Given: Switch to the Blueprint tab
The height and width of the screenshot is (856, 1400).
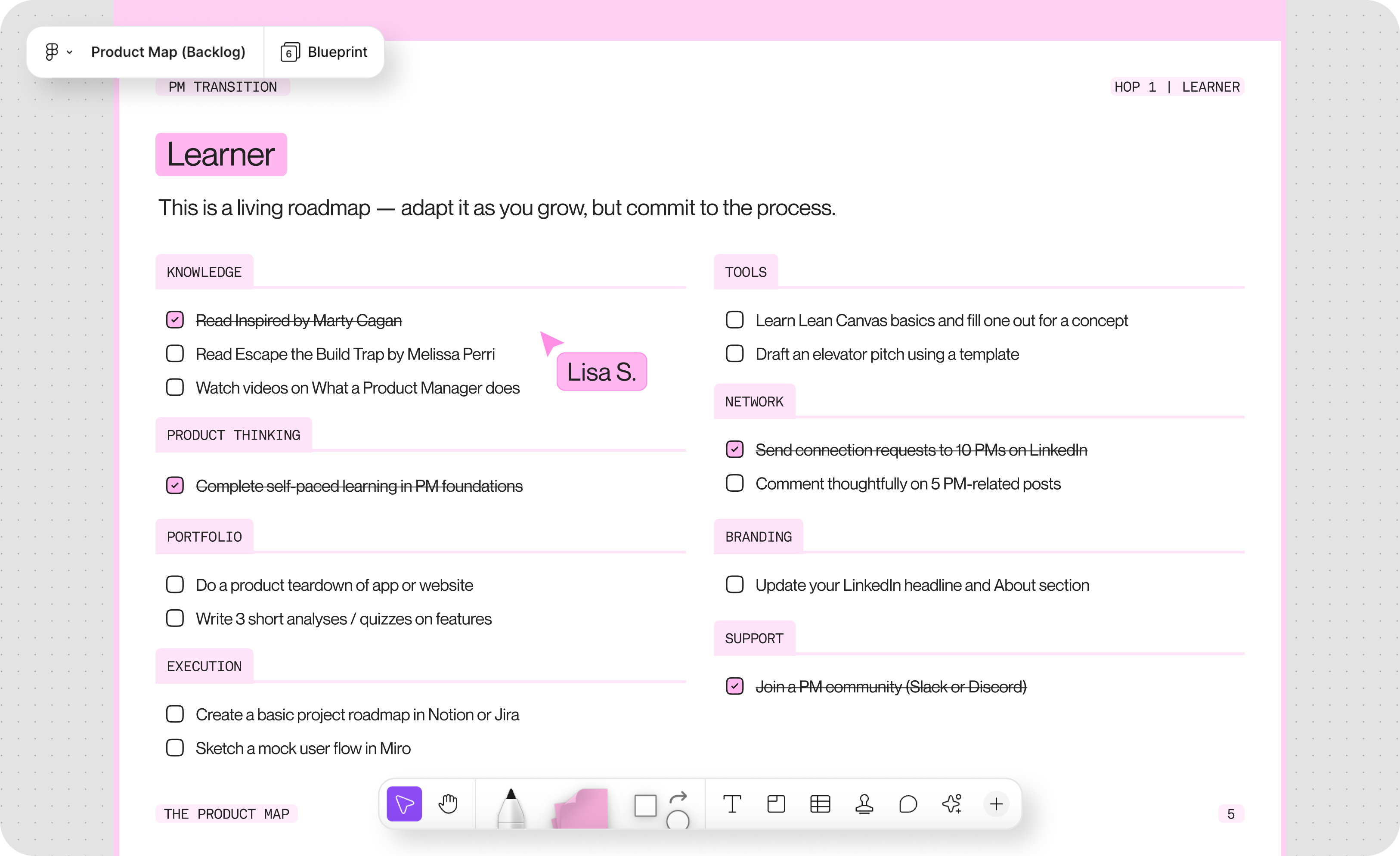Looking at the screenshot, I should [x=324, y=52].
